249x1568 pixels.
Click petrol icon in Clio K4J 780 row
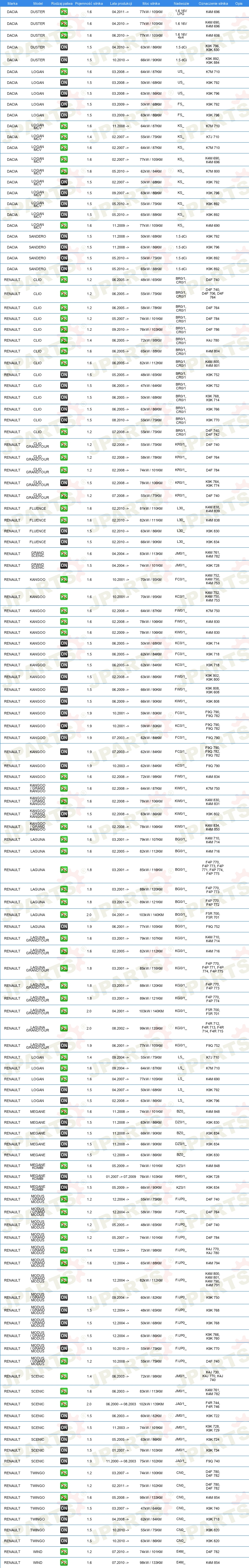coord(64,340)
